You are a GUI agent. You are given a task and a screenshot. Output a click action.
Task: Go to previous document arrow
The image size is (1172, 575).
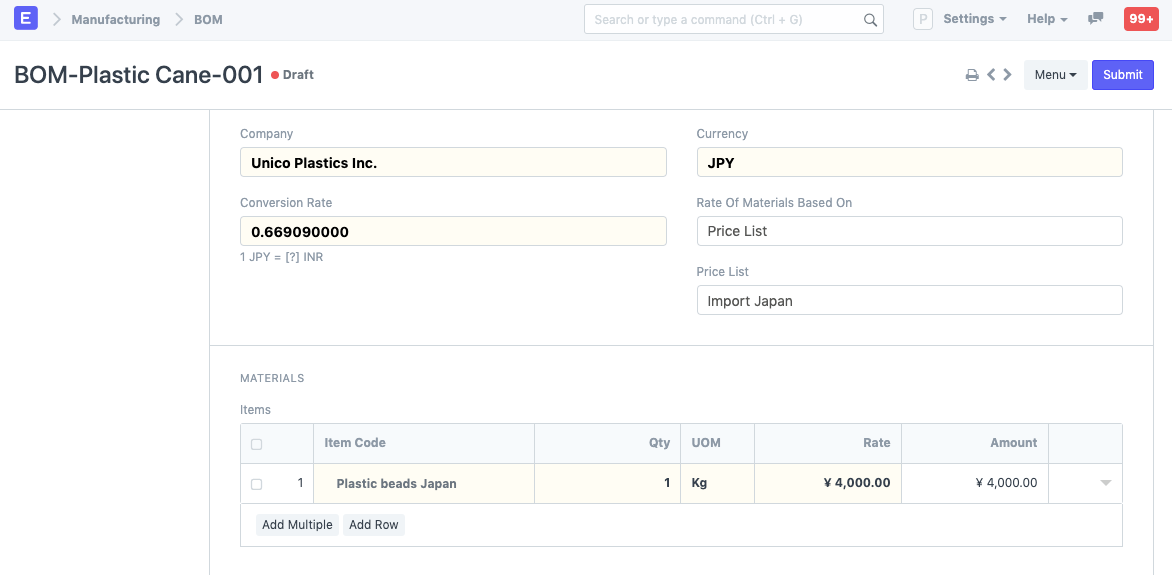(991, 75)
